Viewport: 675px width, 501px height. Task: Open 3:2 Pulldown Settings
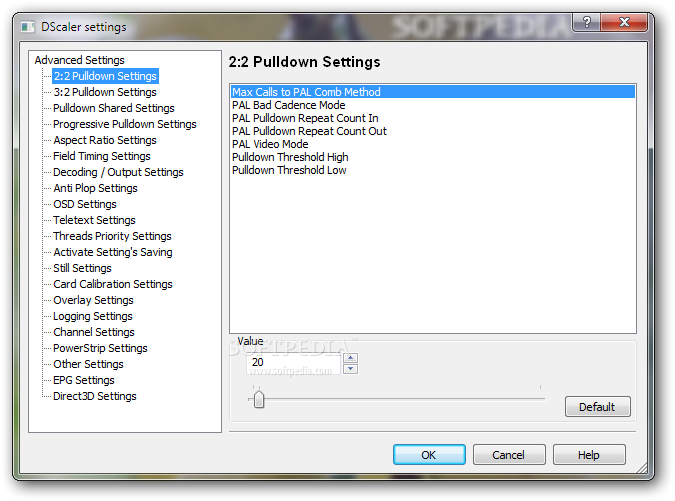click(105, 92)
